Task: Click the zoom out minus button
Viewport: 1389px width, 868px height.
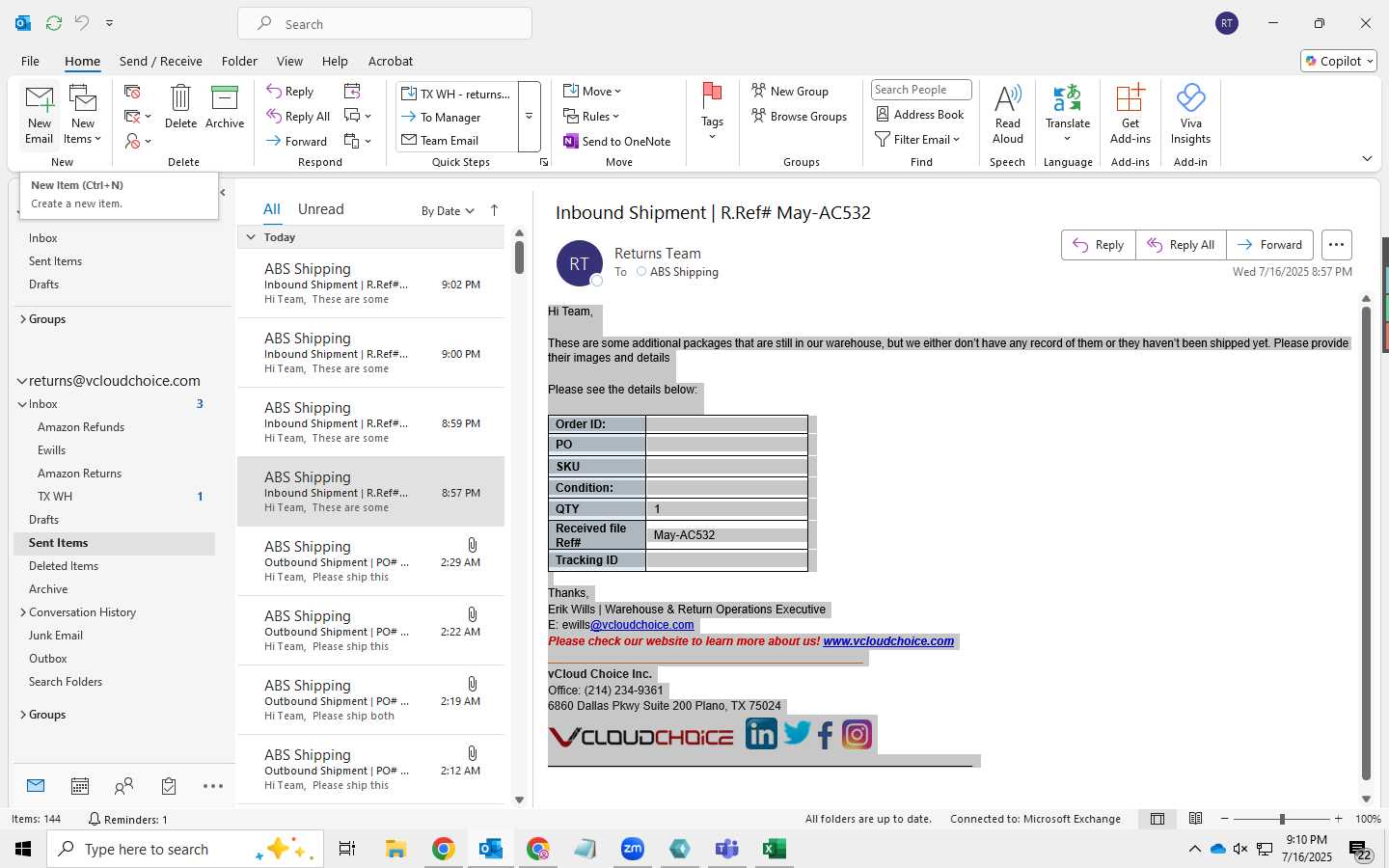Action: 1225,819
